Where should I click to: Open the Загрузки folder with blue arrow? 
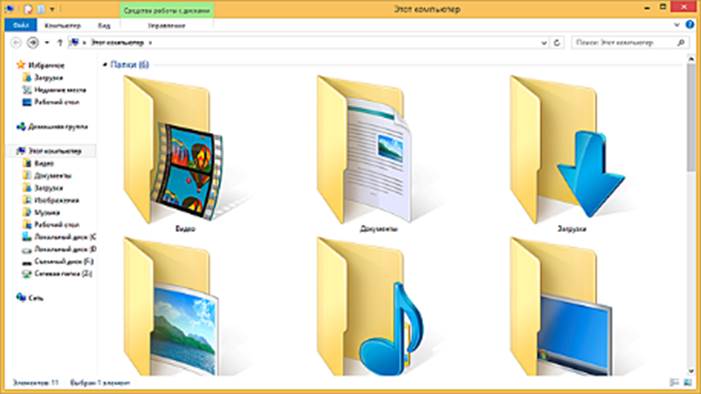pyautogui.click(x=567, y=149)
